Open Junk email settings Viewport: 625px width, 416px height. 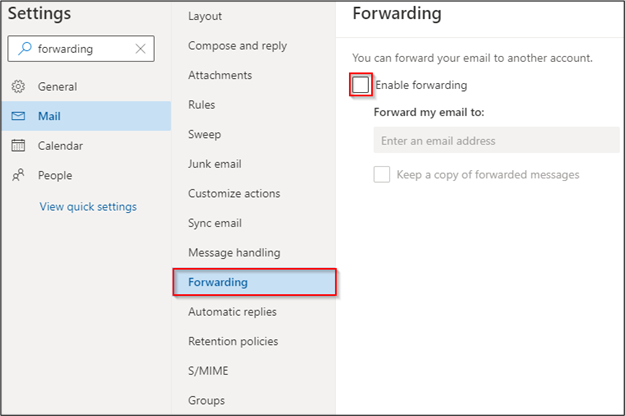[215, 164]
